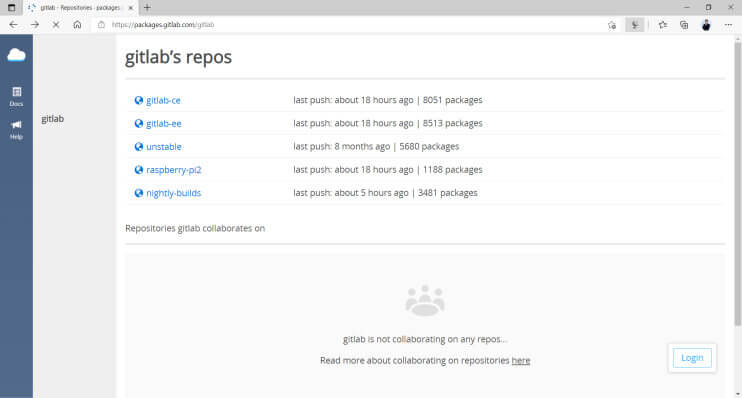
Task: Open a new browser tab
Action: pos(147,8)
